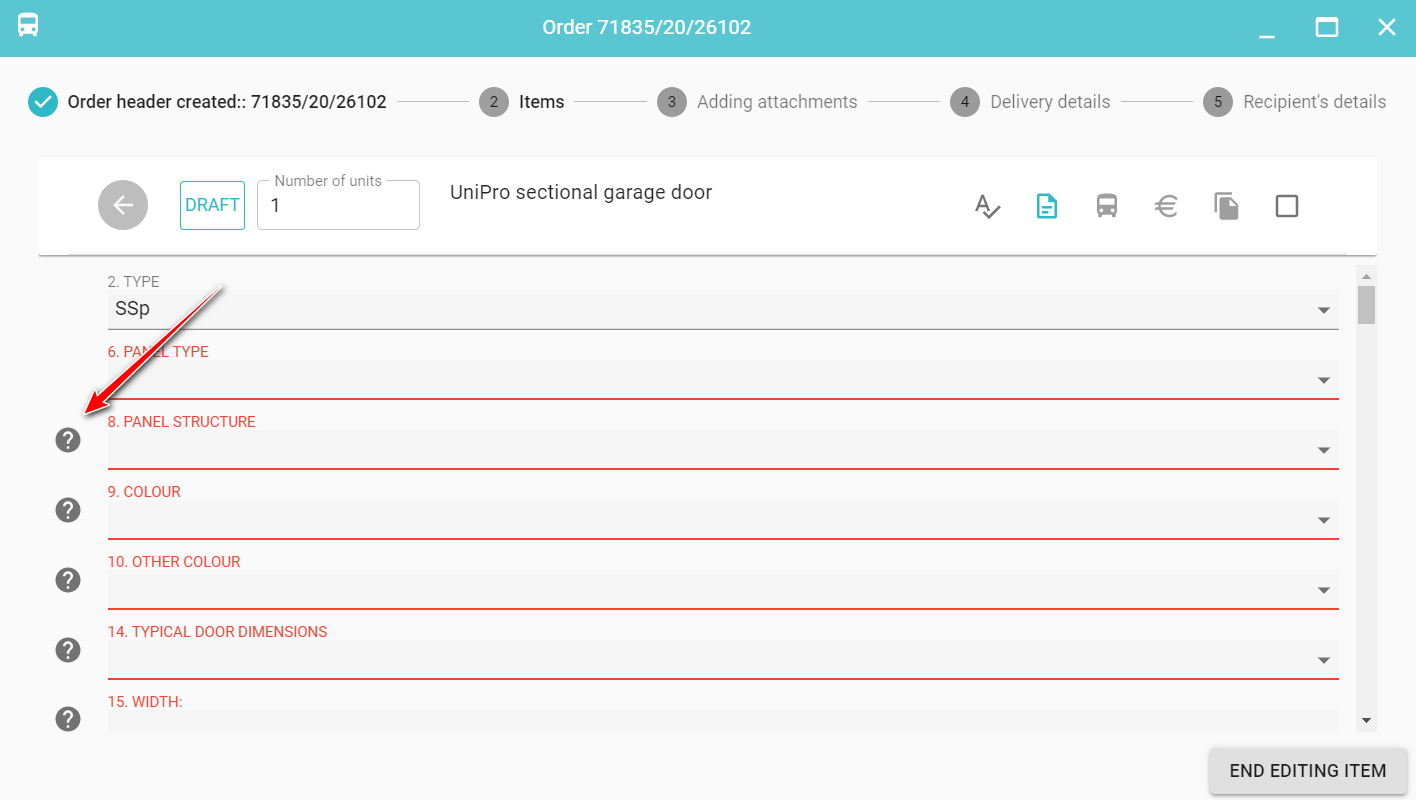
Task: Click the euro price icon
Action: click(x=1166, y=206)
